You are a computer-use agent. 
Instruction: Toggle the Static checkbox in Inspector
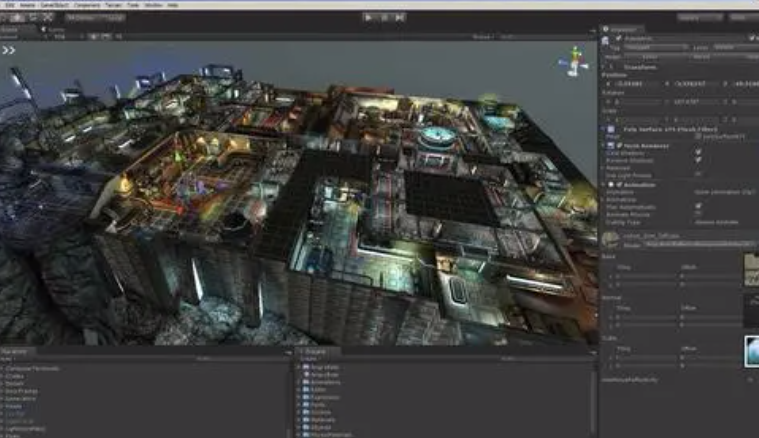point(752,38)
